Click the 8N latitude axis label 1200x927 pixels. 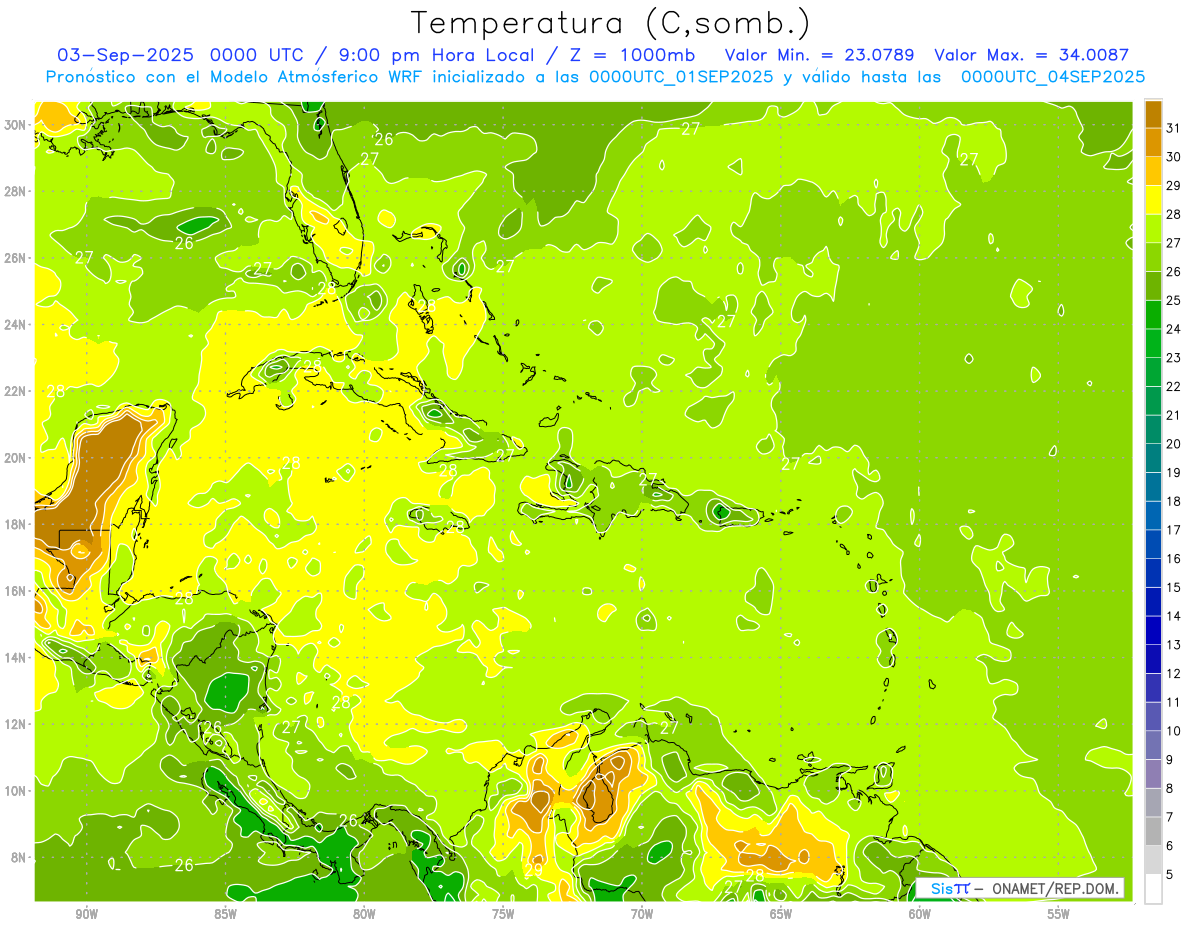coord(20,858)
